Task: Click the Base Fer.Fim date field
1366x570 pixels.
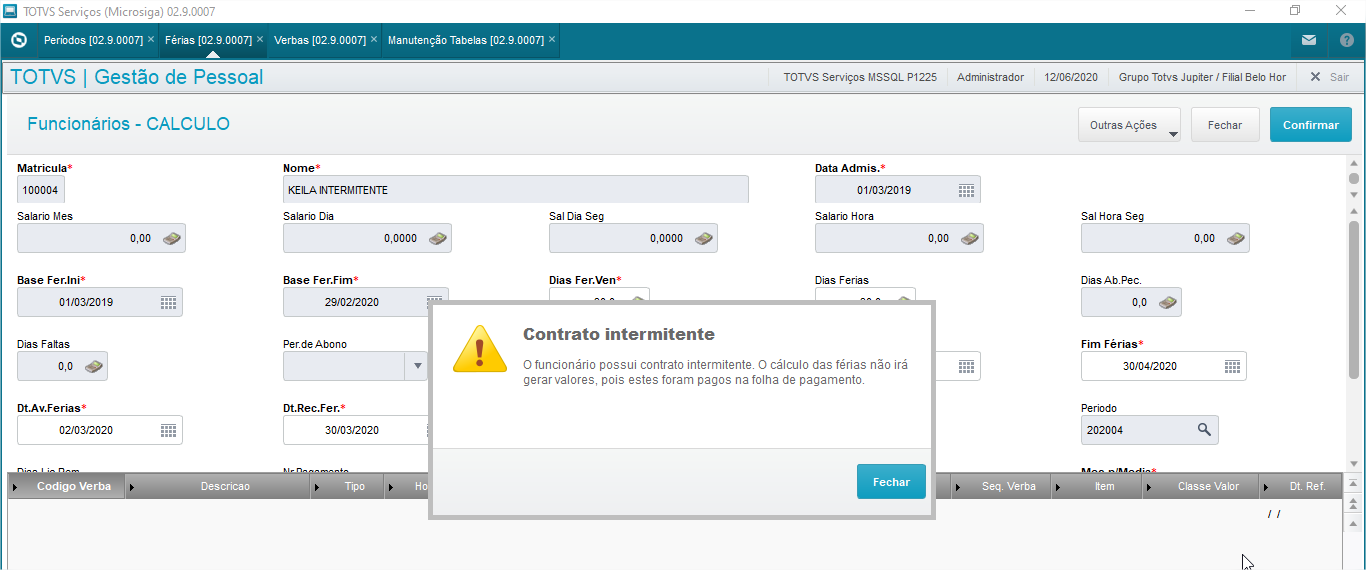Action: [x=365, y=302]
